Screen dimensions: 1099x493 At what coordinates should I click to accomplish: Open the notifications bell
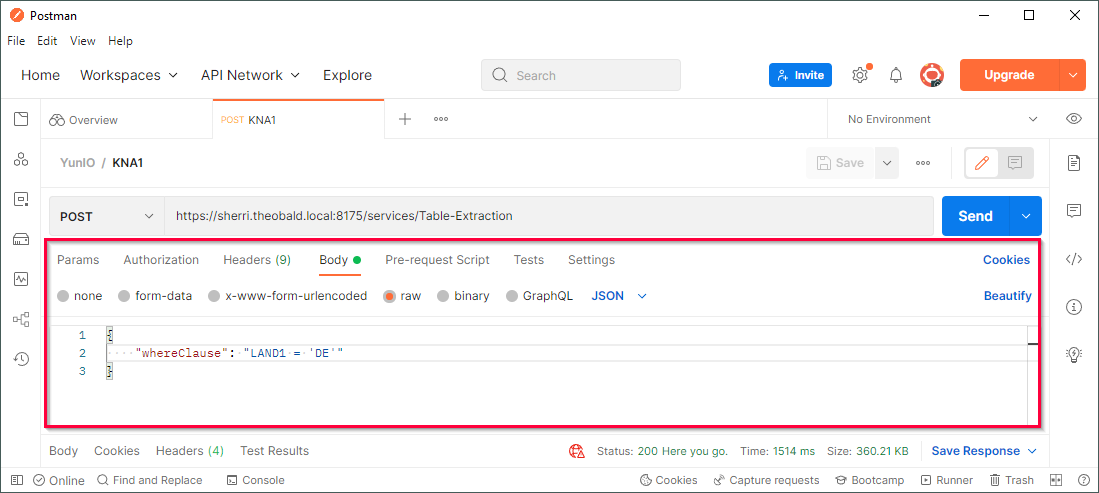(896, 75)
